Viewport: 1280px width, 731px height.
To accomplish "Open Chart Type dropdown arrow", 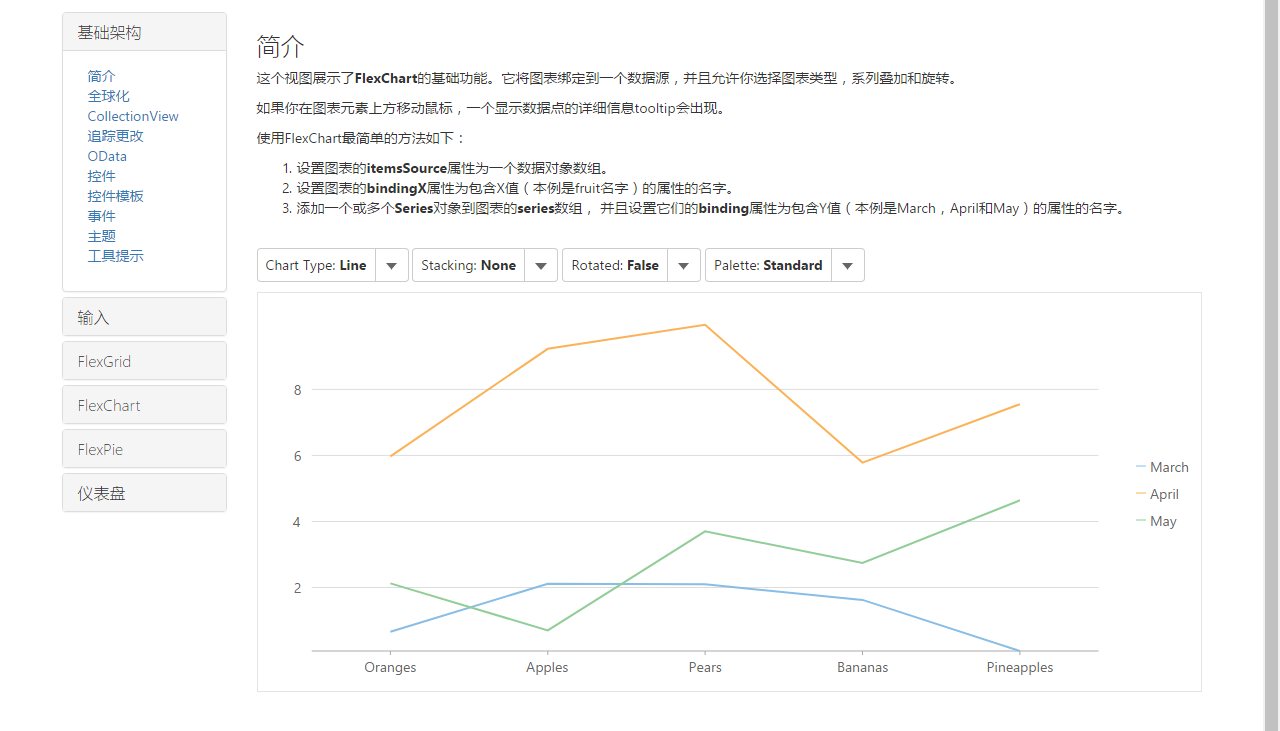I will [392, 265].
